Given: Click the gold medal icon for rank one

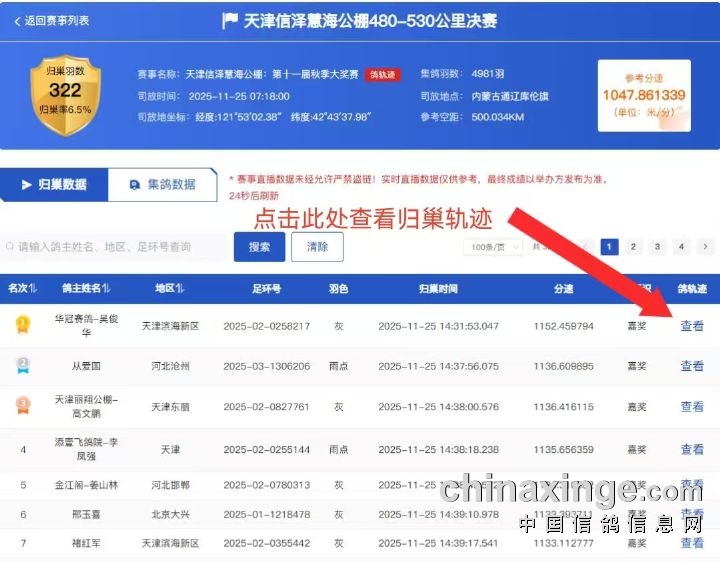Looking at the screenshot, I should click(x=22, y=324).
